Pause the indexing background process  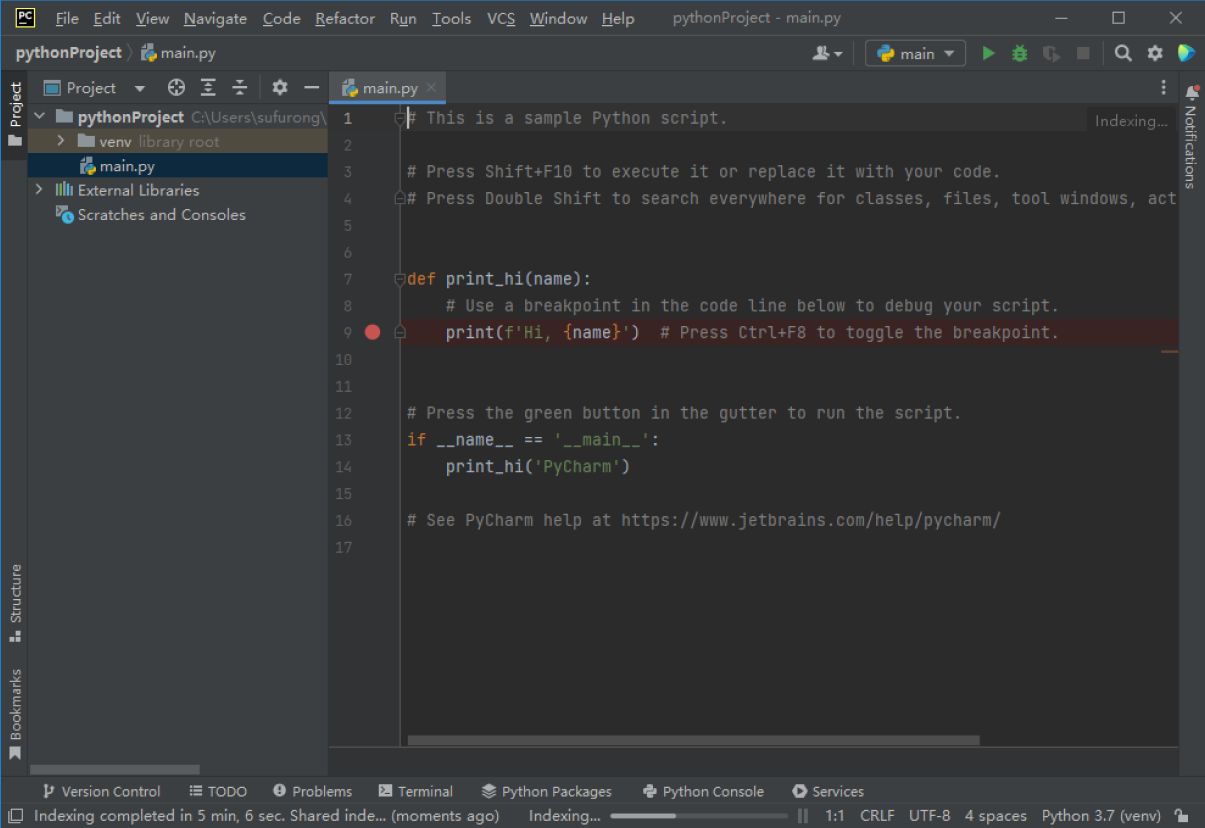point(802,816)
